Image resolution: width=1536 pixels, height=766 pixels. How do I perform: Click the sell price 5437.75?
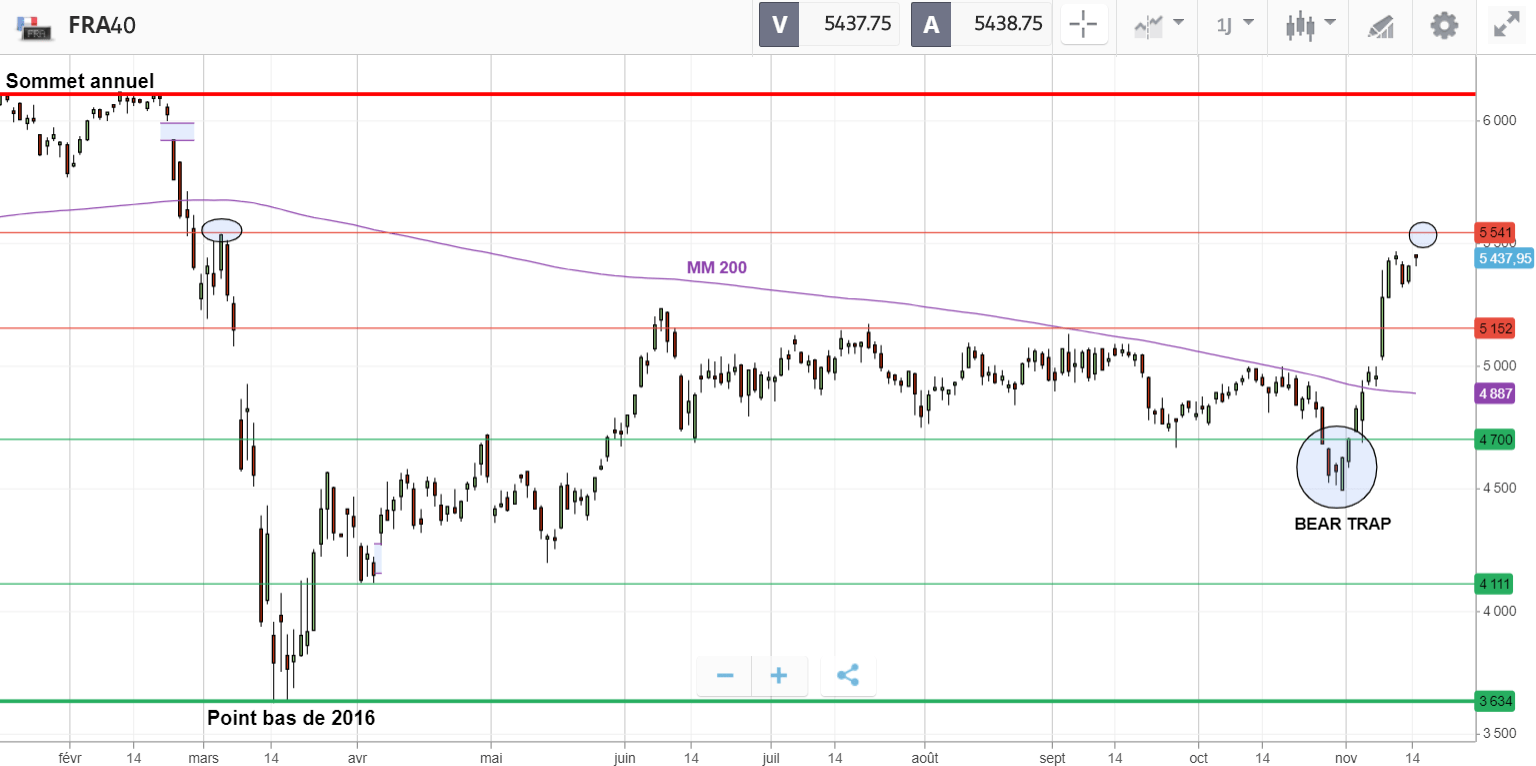coord(857,25)
